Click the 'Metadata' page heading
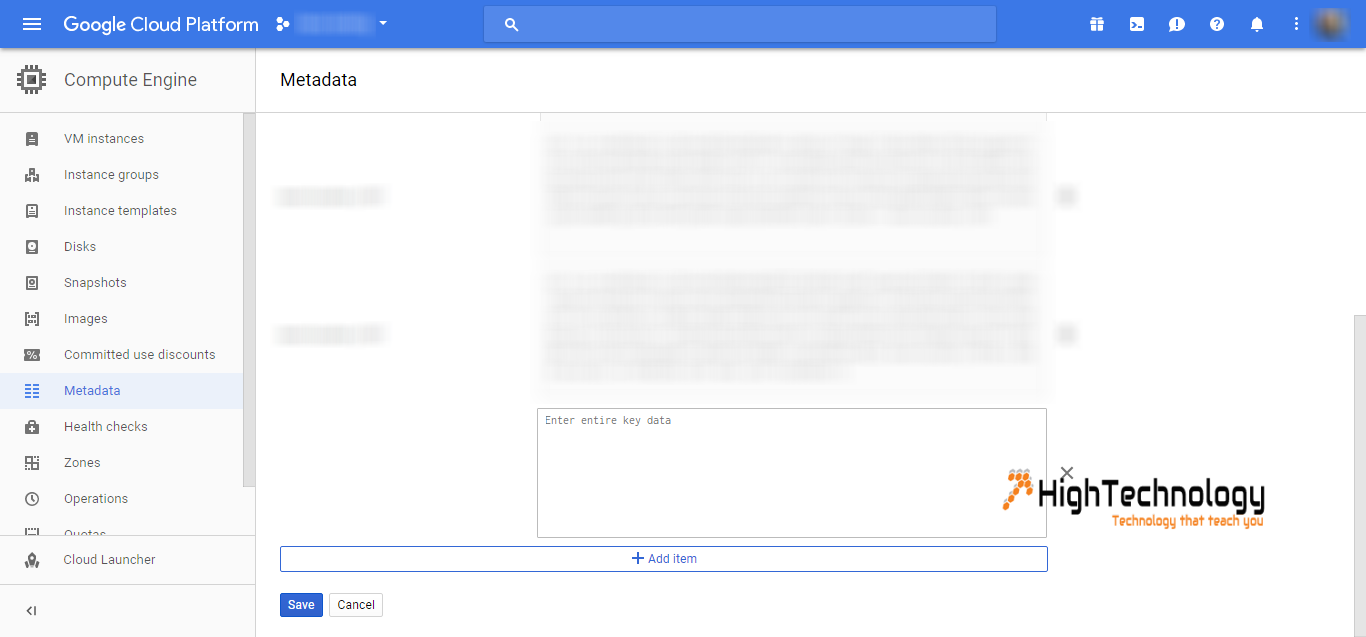 [318, 80]
